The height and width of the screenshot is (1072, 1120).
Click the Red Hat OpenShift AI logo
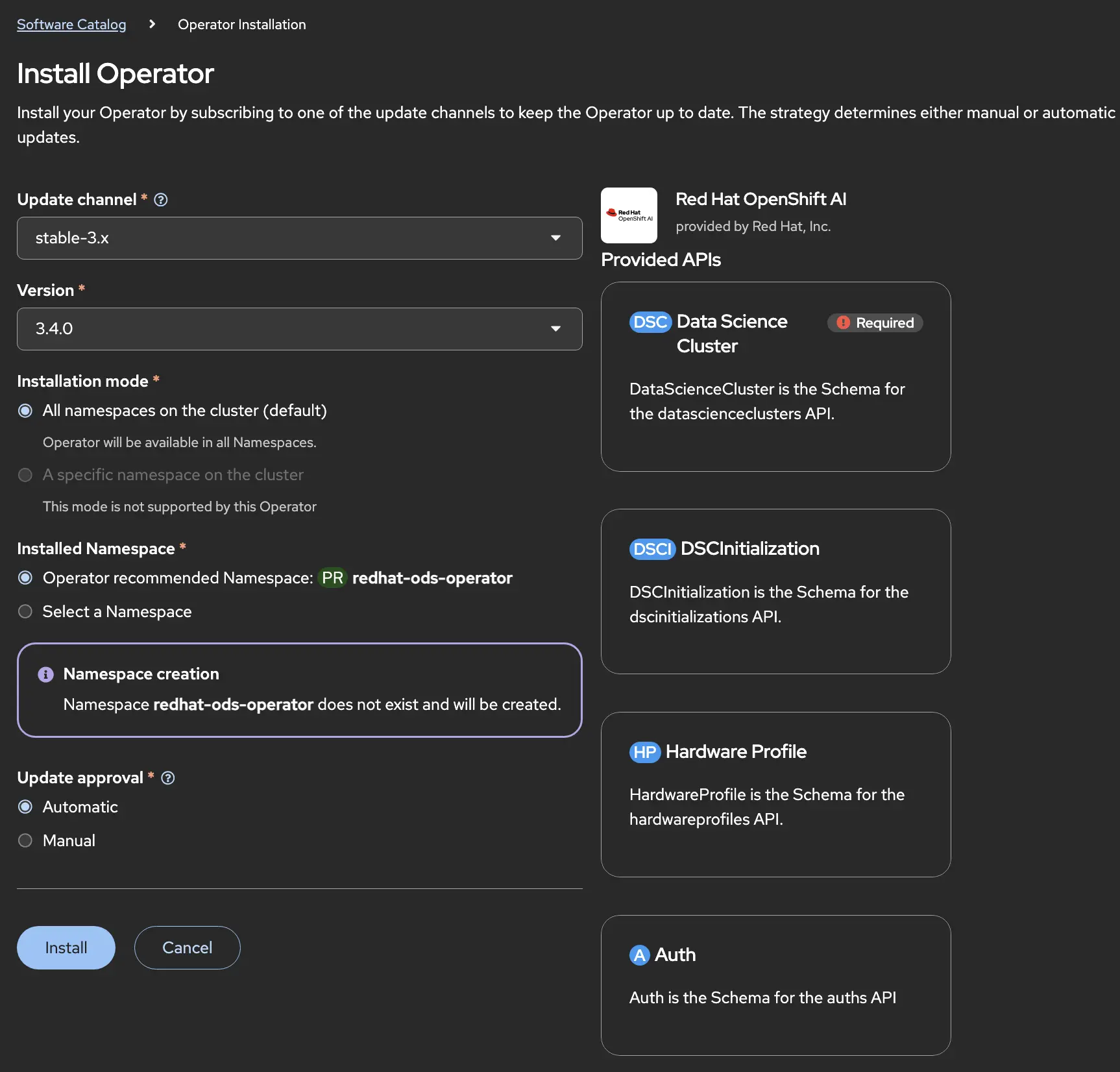629,215
